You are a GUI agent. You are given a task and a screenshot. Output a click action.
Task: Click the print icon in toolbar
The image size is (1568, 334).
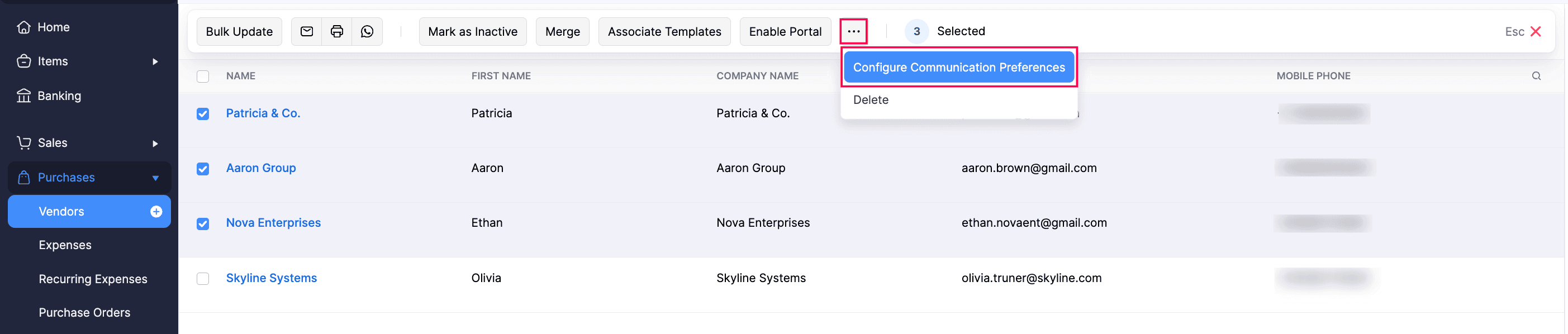coord(336,32)
